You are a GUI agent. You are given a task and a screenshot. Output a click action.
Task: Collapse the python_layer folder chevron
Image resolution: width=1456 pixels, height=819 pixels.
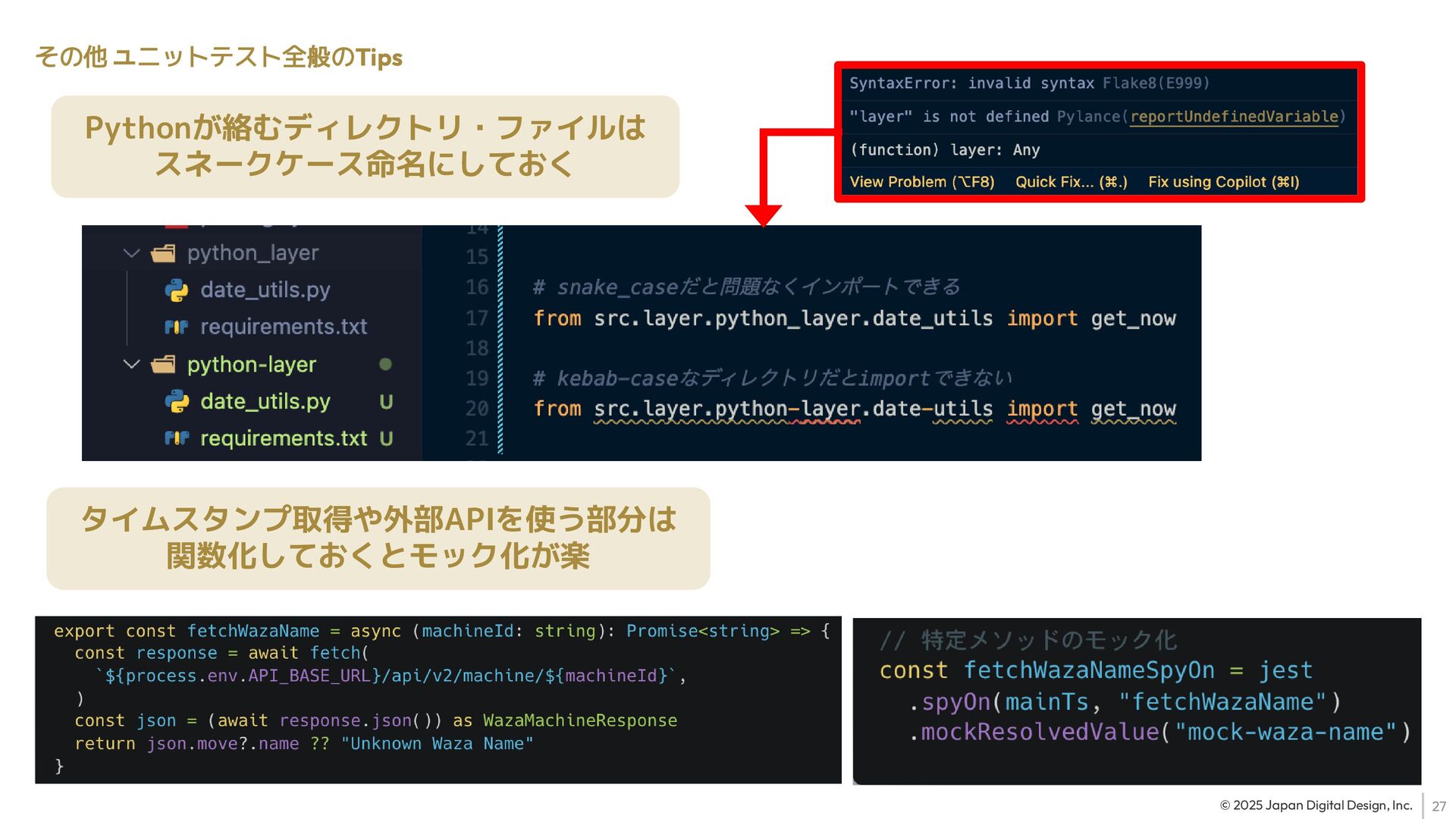[x=132, y=253]
